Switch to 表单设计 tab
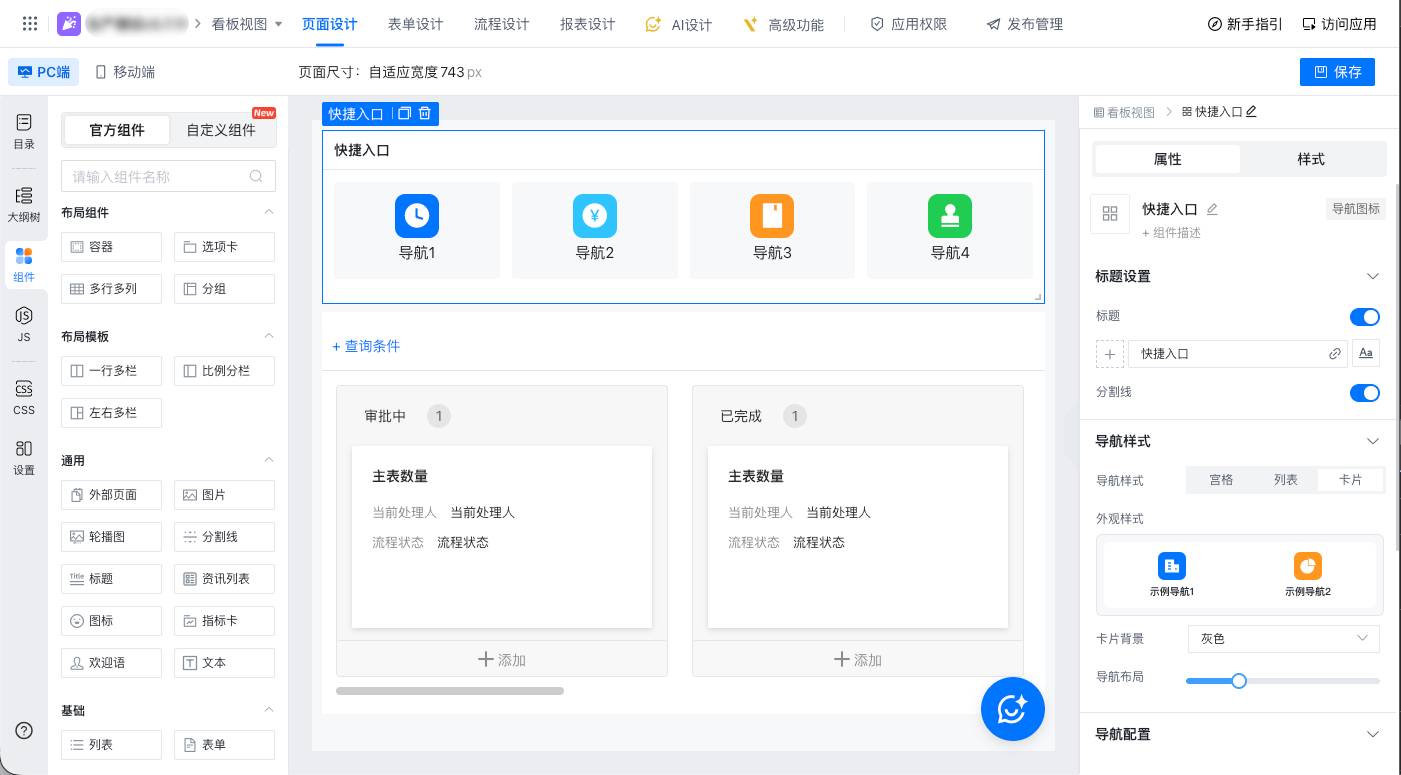 coord(415,24)
